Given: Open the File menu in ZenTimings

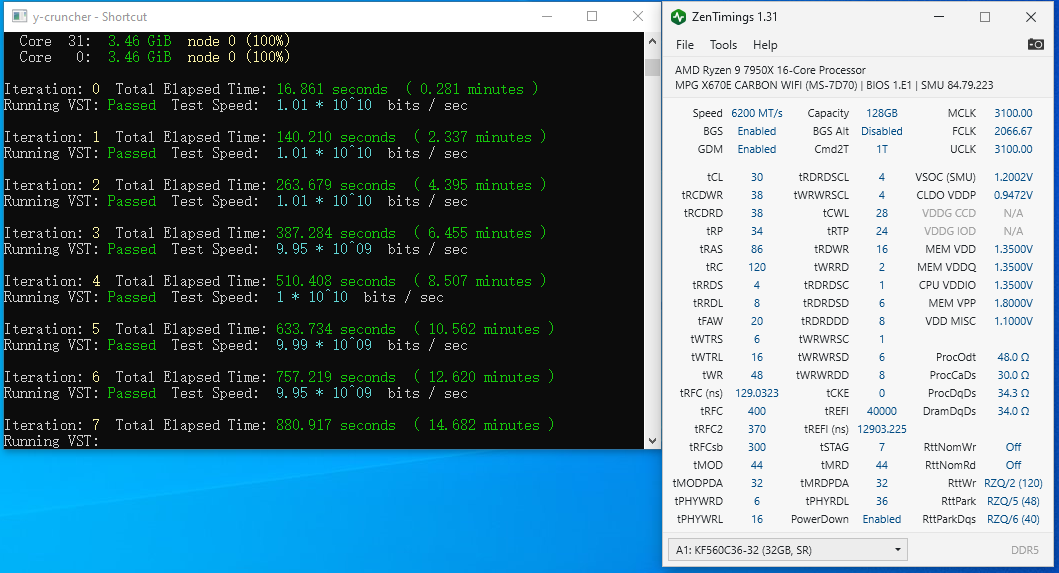Looking at the screenshot, I should tap(685, 45).
